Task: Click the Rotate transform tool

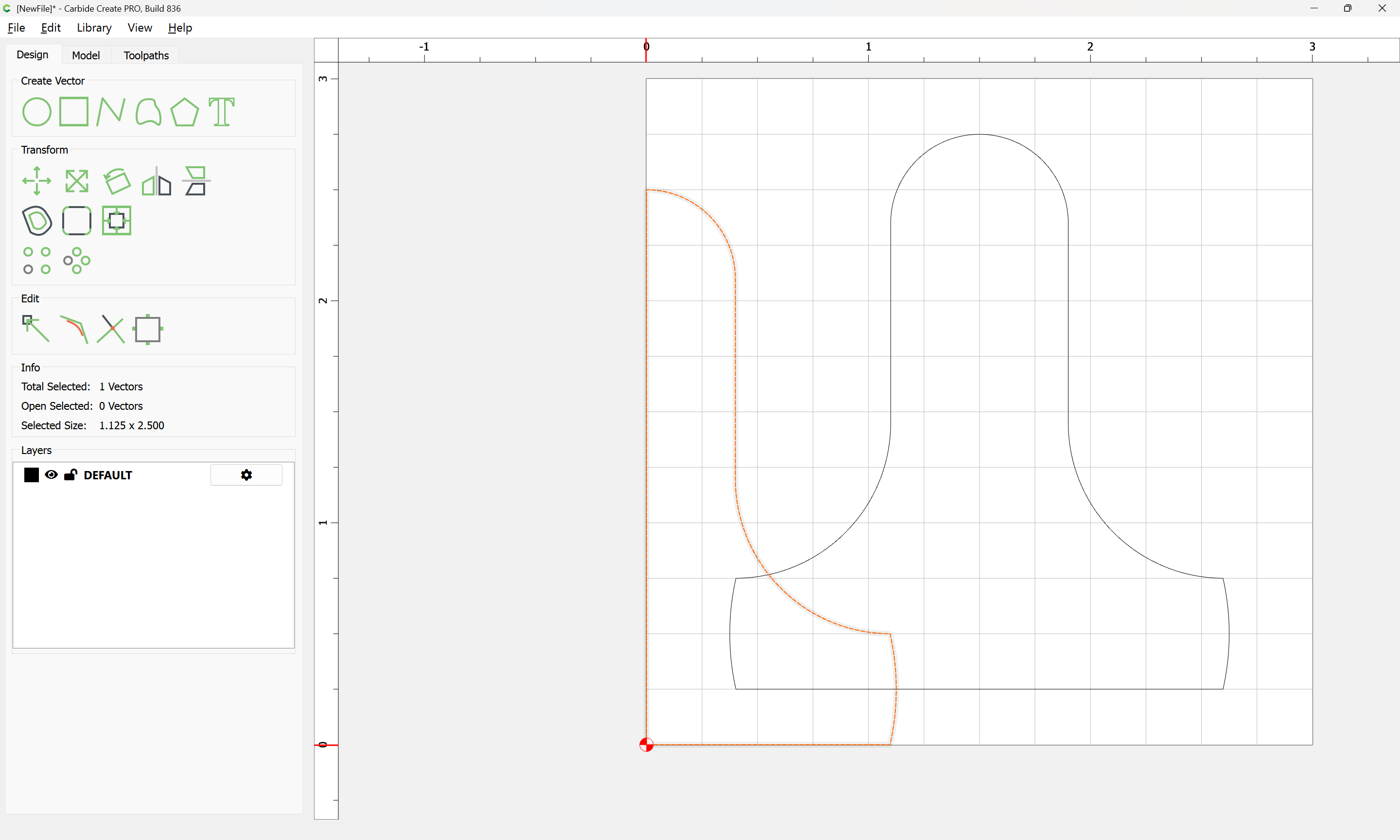Action: (117, 181)
